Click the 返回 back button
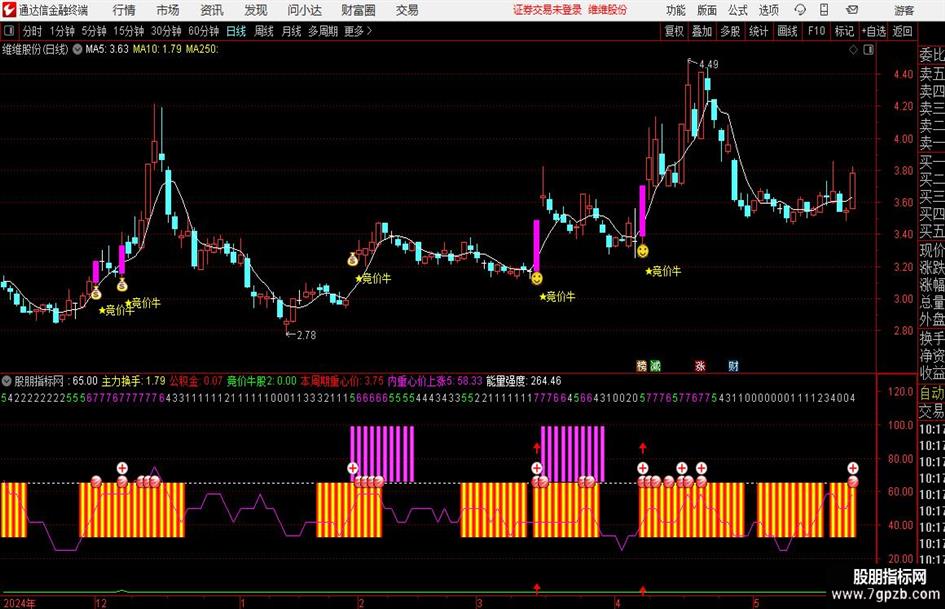The width and height of the screenshot is (945, 609). pos(903,31)
